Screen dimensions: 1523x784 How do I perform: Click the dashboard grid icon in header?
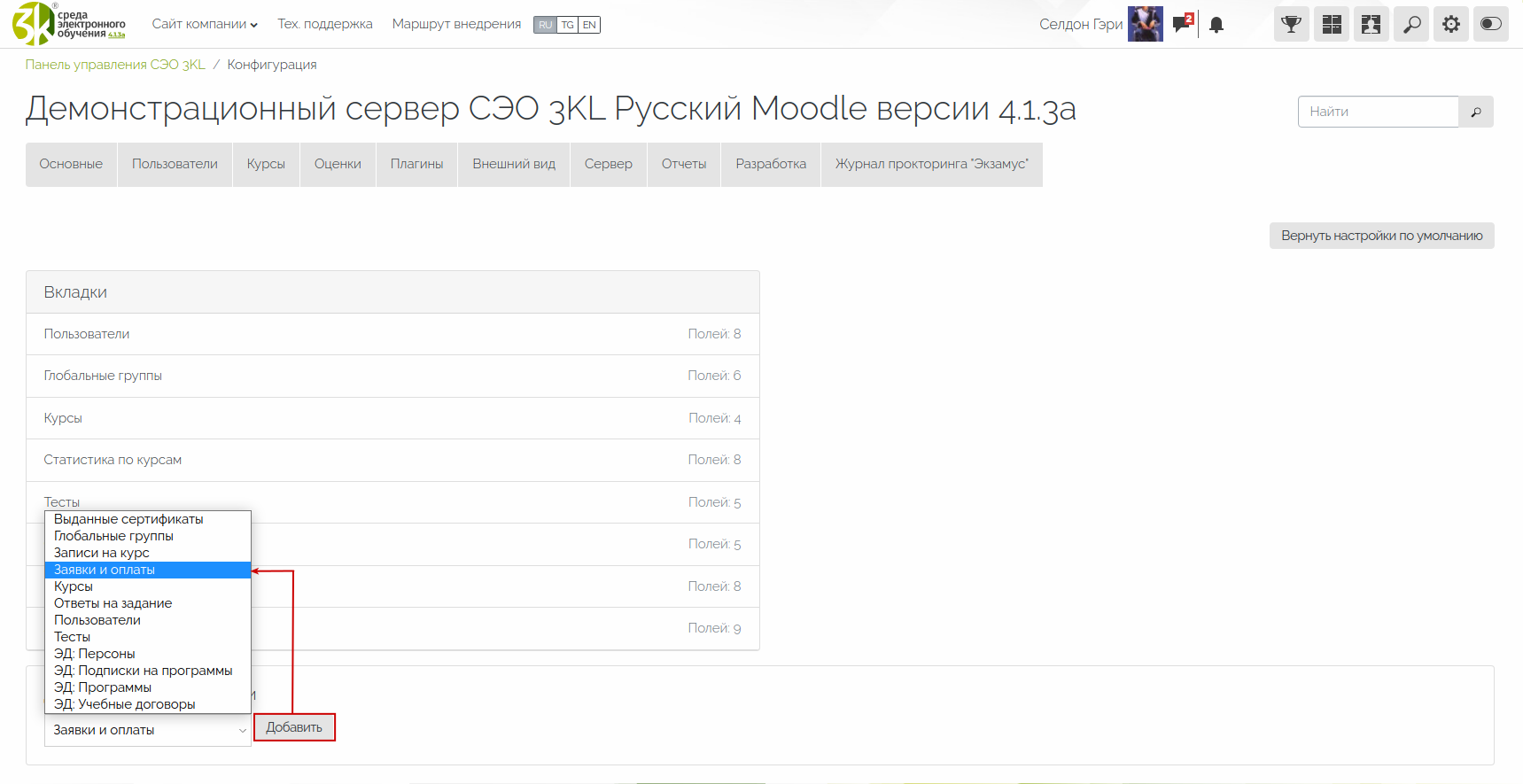[1331, 25]
